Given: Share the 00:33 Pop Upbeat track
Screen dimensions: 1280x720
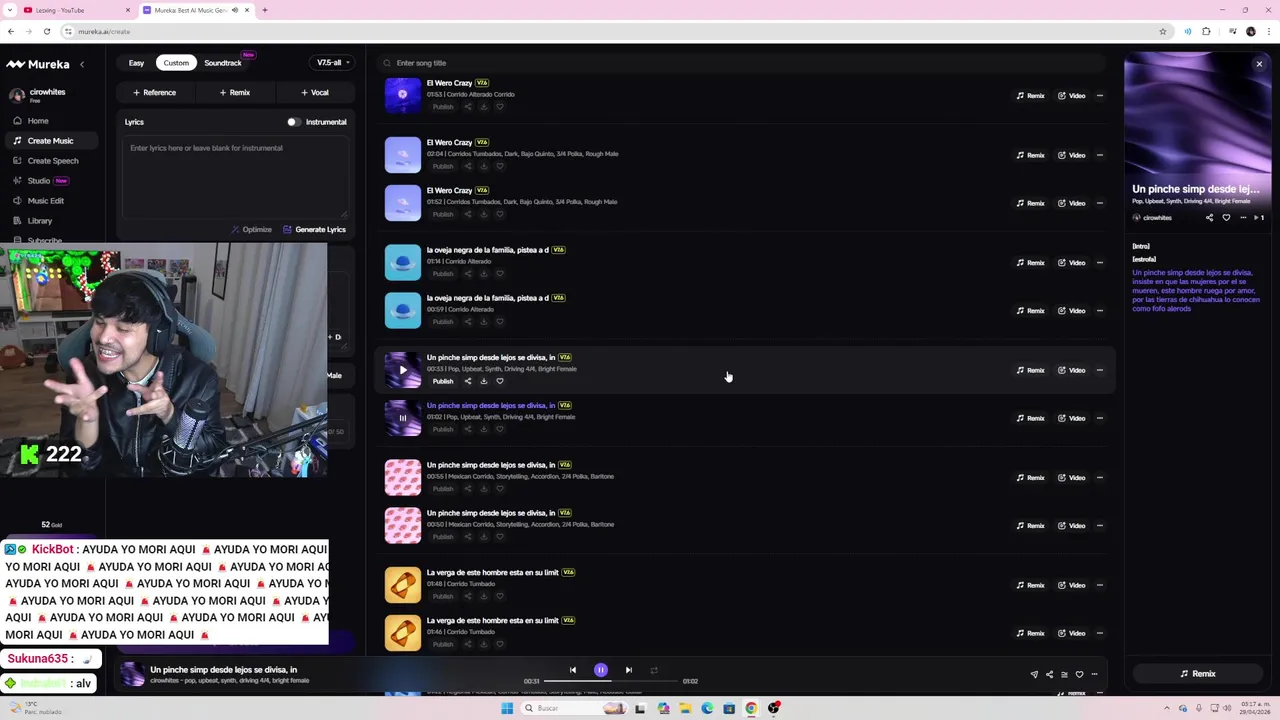Looking at the screenshot, I should (x=467, y=381).
